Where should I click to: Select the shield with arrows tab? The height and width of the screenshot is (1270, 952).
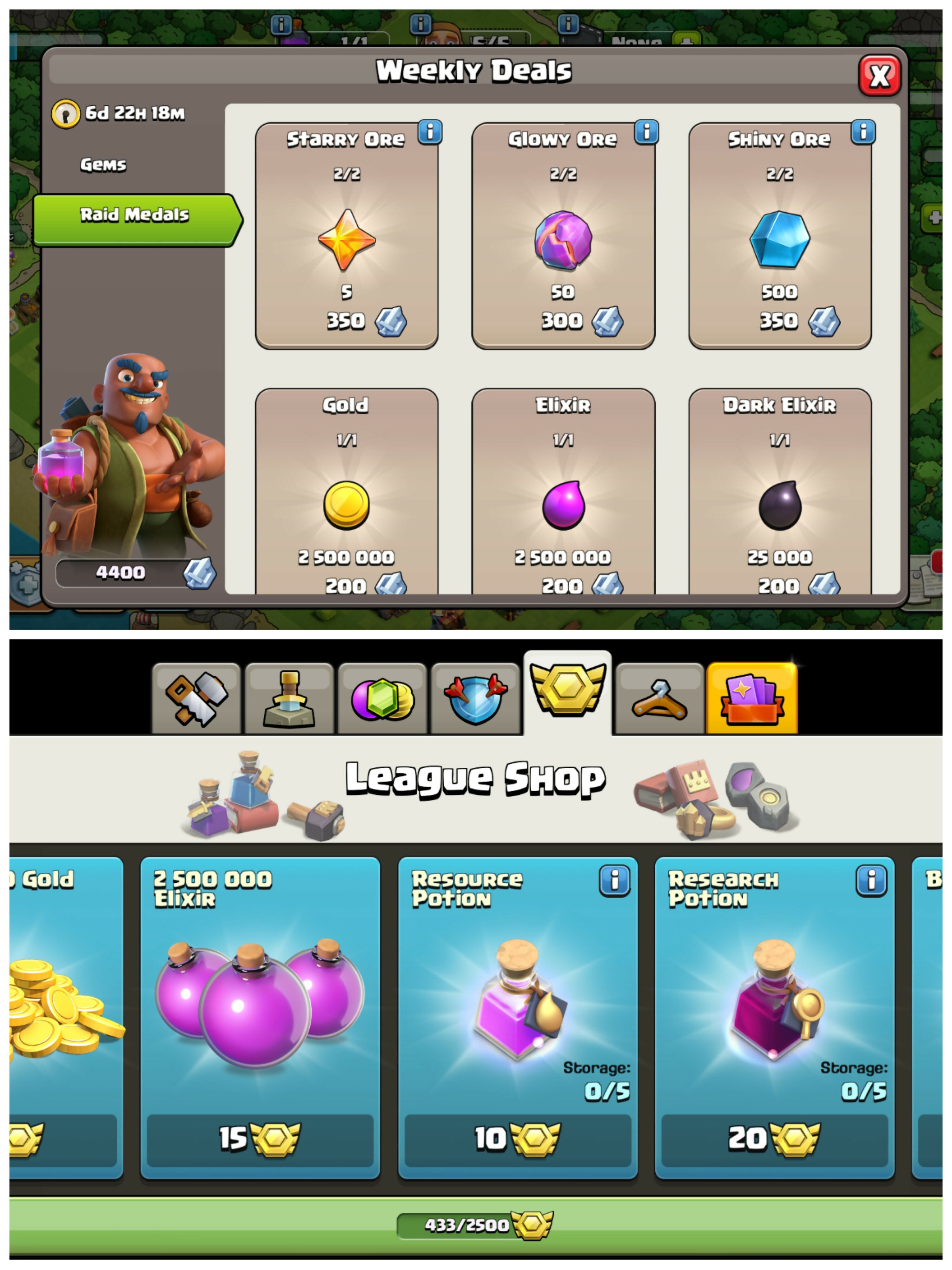coord(475,698)
